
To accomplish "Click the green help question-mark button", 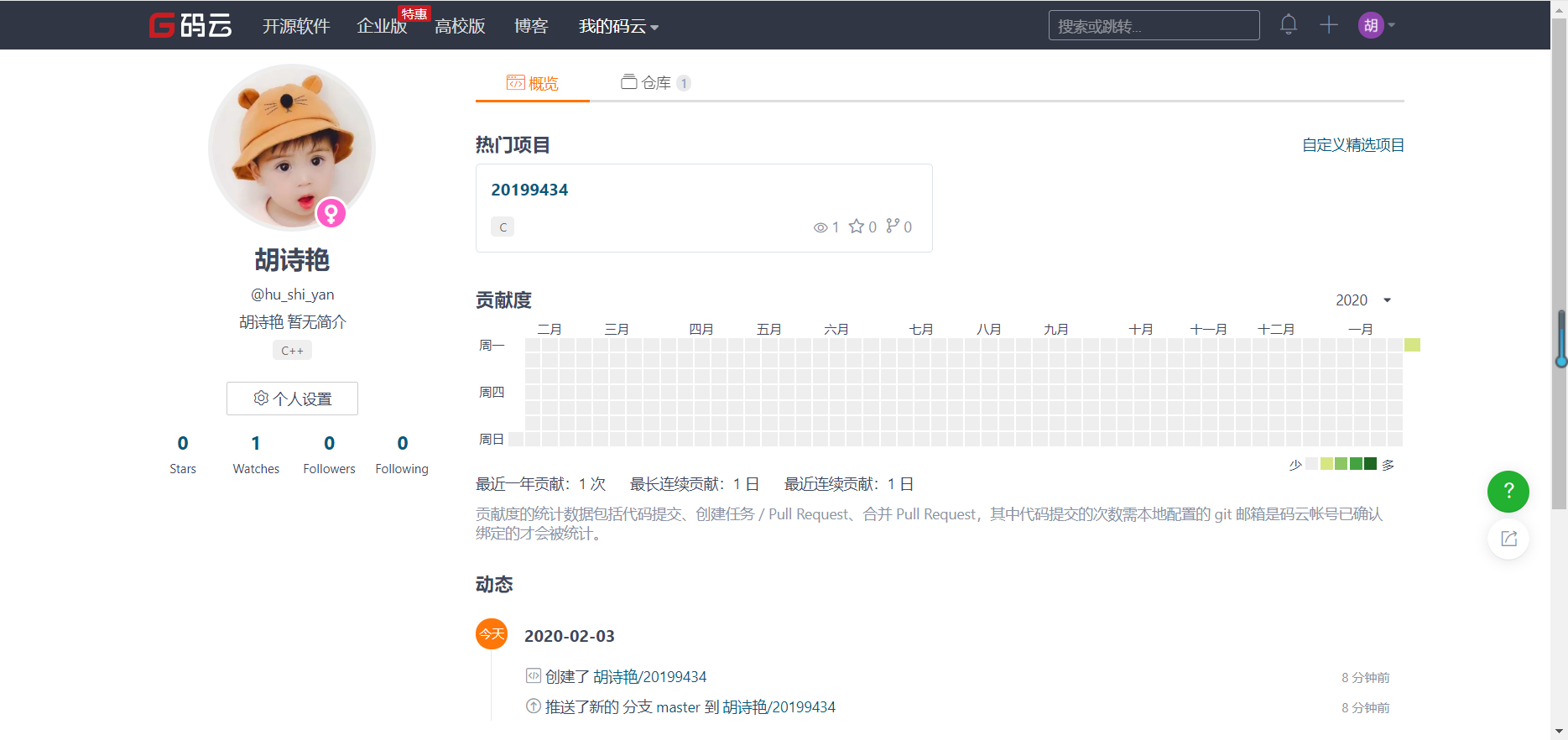I will [x=1508, y=492].
